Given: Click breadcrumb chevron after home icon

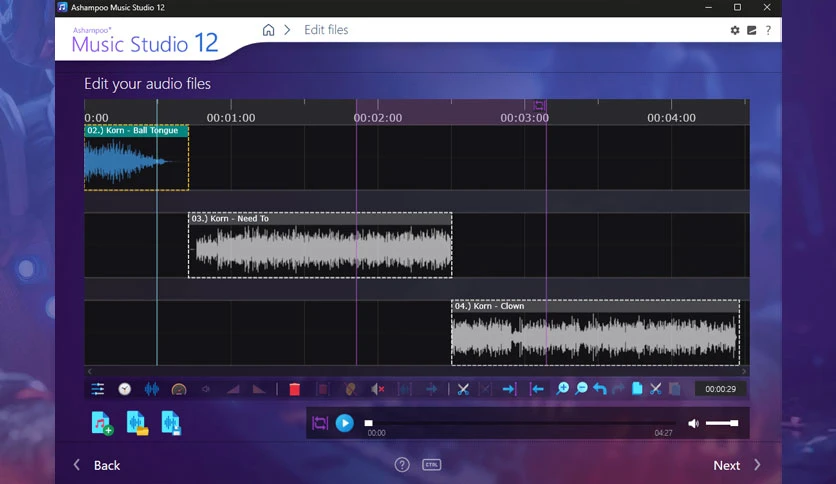Looking at the screenshot, I should point(287,30).
